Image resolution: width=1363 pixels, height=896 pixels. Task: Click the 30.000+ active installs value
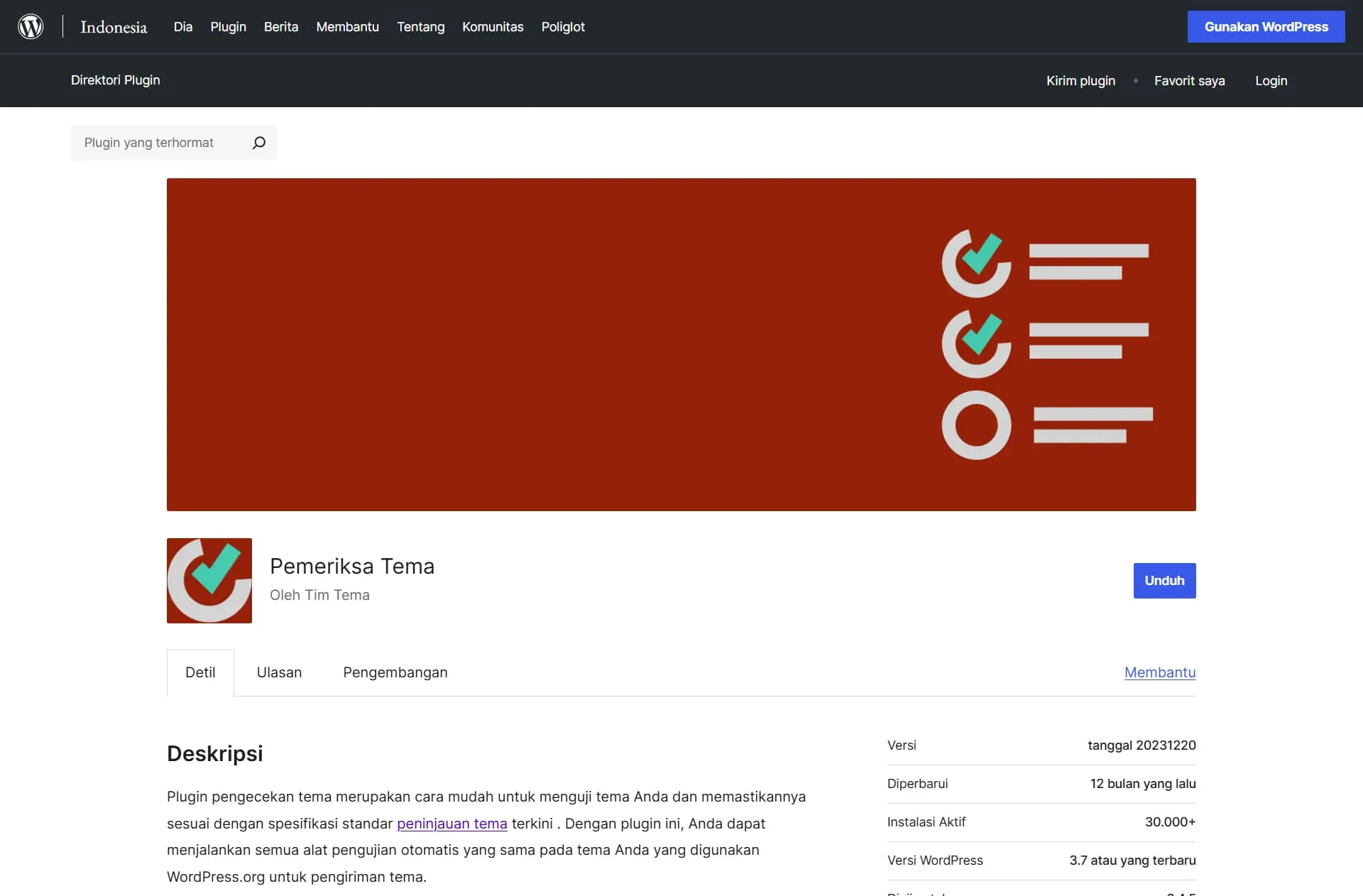click(x=1170, y=822)
